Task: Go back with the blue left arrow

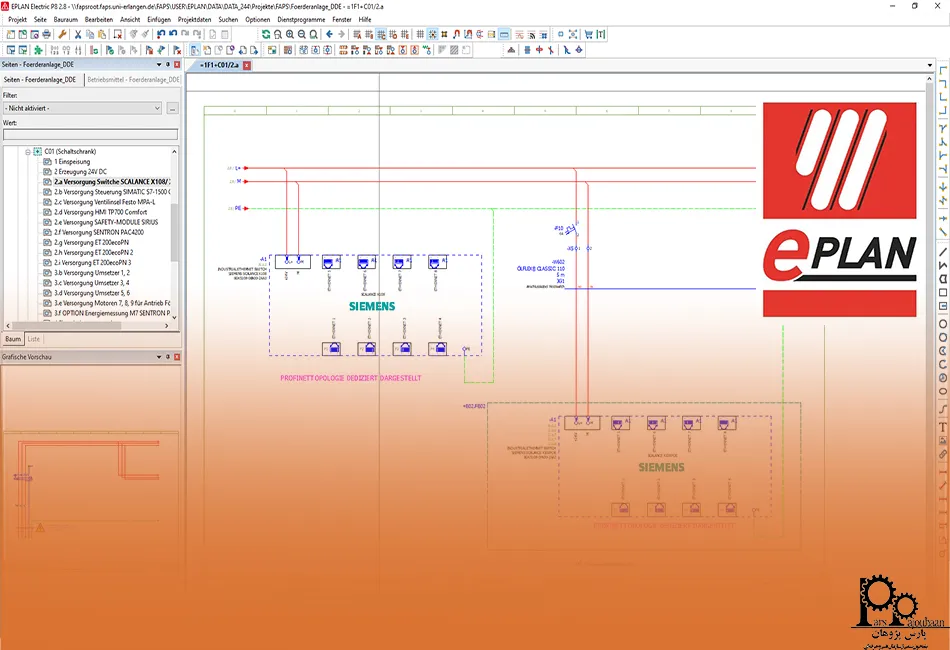Action: [x=330, y=34]
